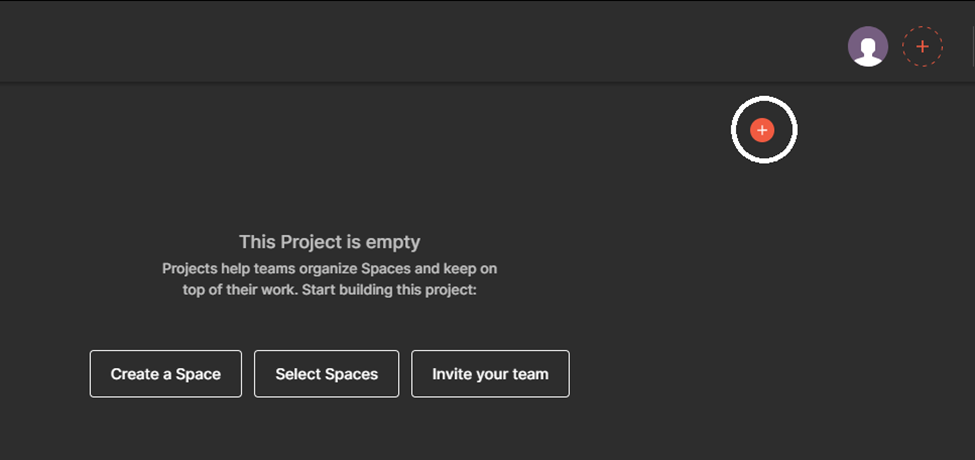Image resolution: width=975 pixels, height=460 pixels.
Task: Click the dashed-circle plus icon
Action: click(x=922, y=47)
